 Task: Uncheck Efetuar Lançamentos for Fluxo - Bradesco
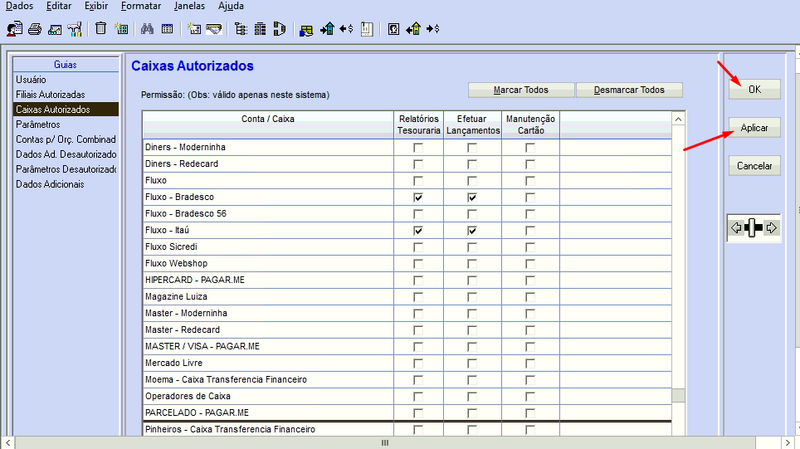(x=472, y=197)
